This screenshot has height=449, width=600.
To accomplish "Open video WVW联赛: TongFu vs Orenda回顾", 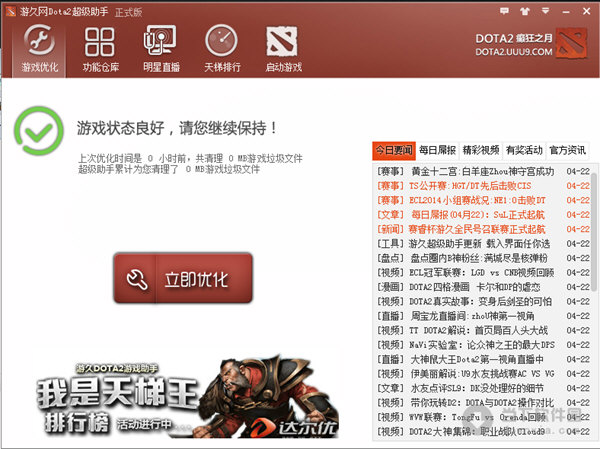I will (477, 418).
